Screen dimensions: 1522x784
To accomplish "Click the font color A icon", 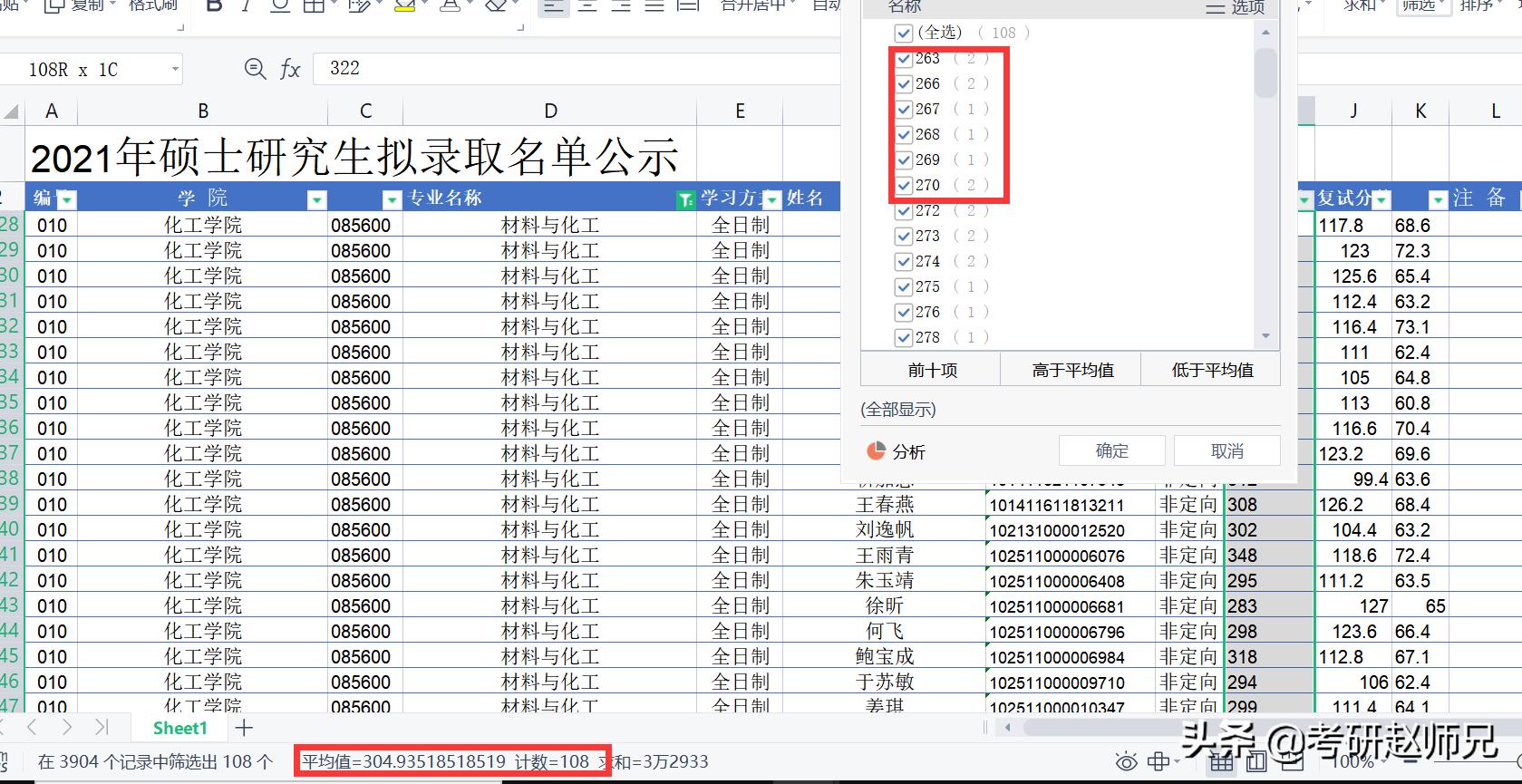I will pyautogui.click(x=450, y=5).
